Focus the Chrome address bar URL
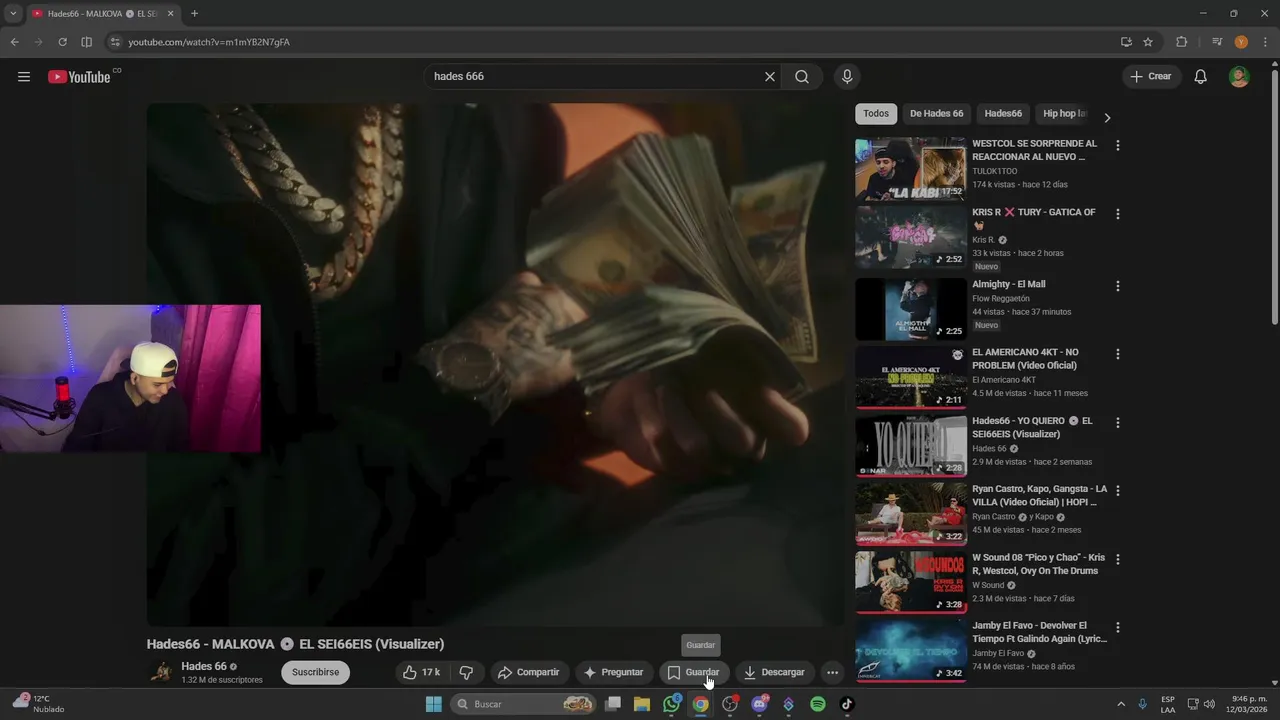Screen dimensions: 1280x720 [x=209, y=42]
